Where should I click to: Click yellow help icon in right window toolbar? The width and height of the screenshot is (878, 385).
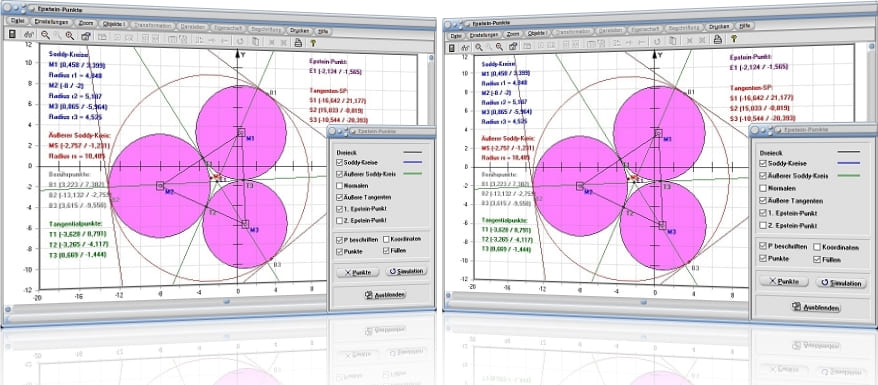[x=734, y=38]
